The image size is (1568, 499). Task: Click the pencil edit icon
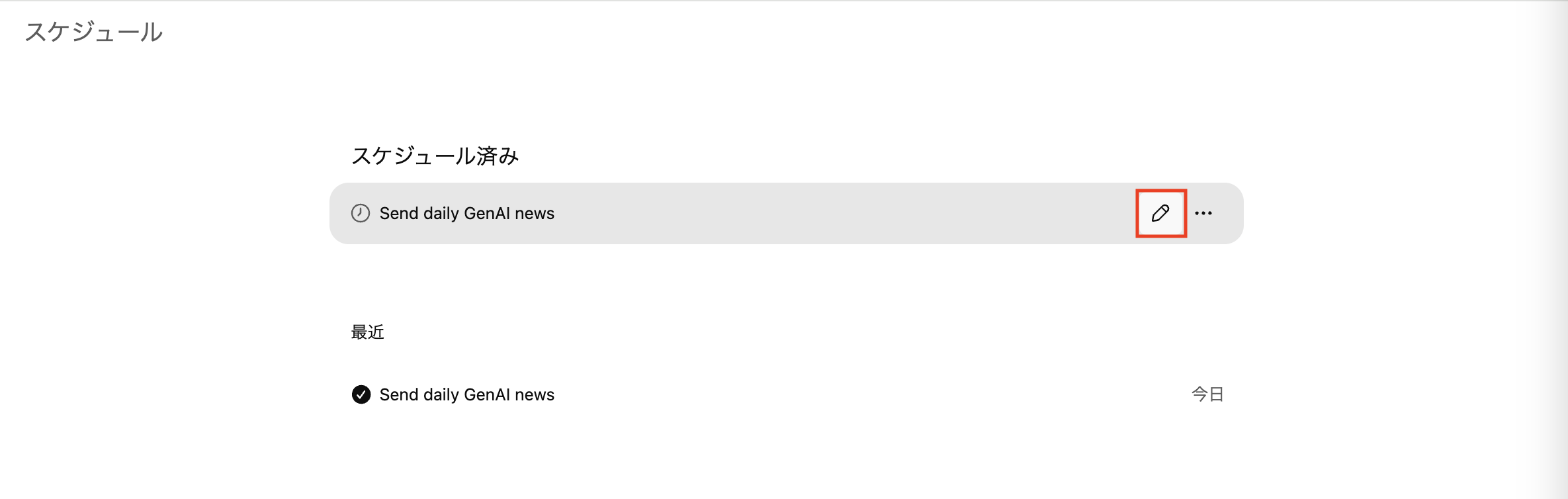[x=1160, y=213]
